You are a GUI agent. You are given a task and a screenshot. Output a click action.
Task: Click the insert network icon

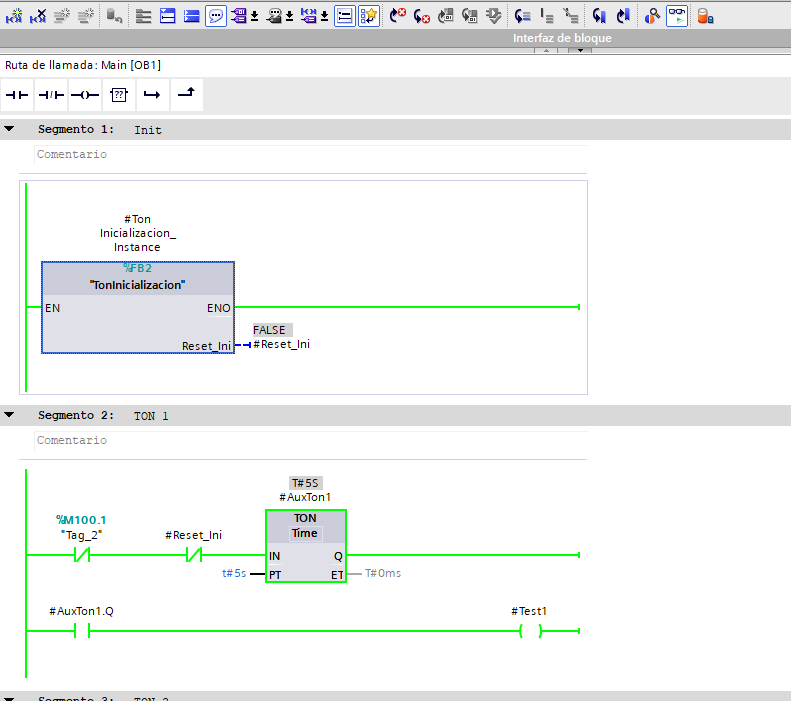click(x=14, y=16)
